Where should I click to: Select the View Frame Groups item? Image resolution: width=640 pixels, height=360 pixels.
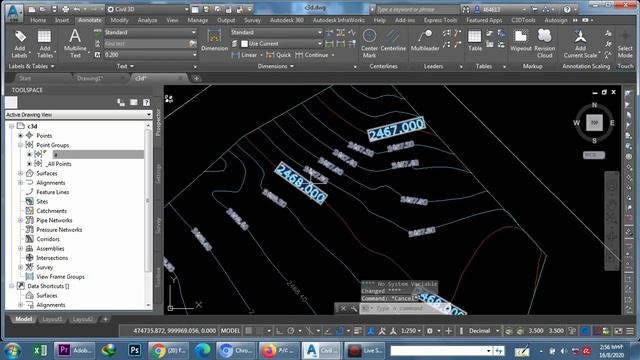click(60, 276)
